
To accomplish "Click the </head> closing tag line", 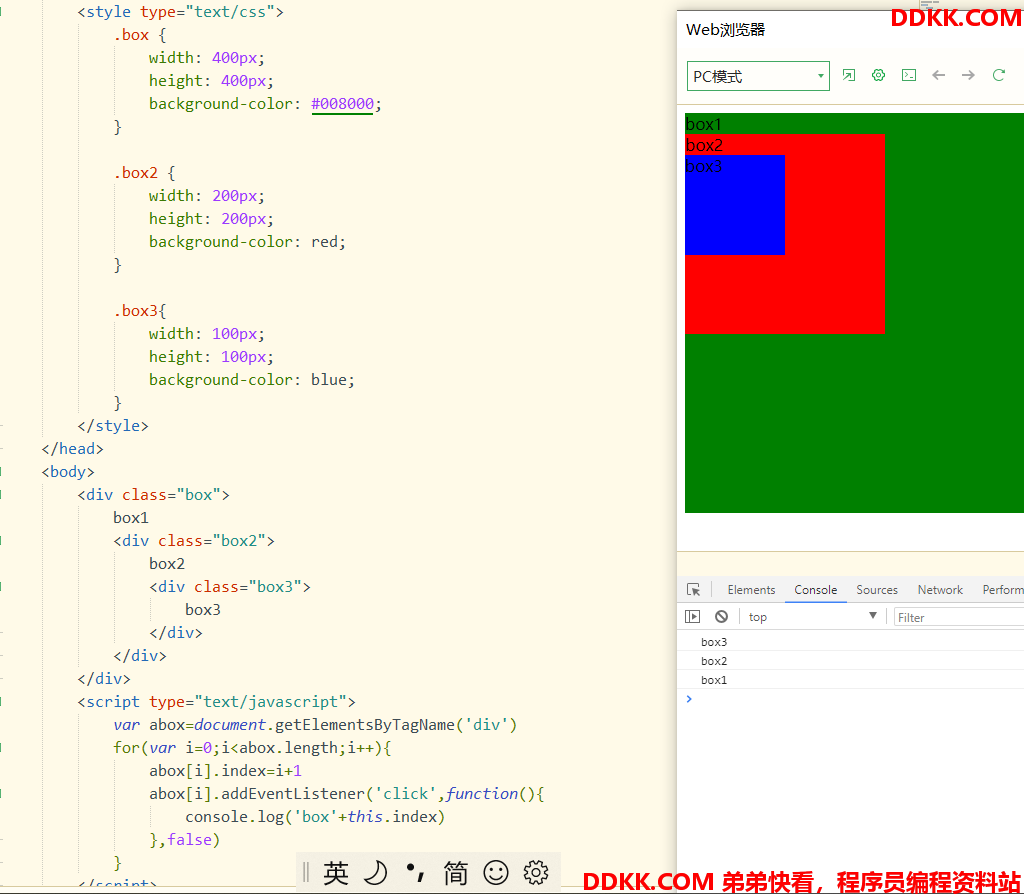I will coord(72,449).
